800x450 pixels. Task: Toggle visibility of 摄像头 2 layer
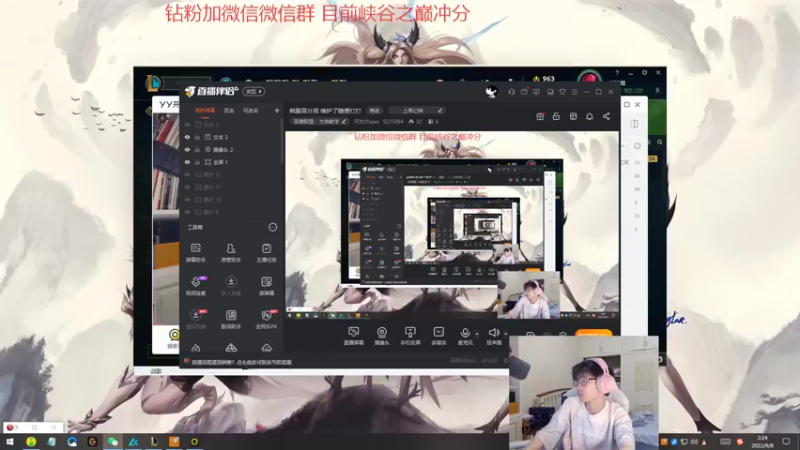click(x=187, y=149)
